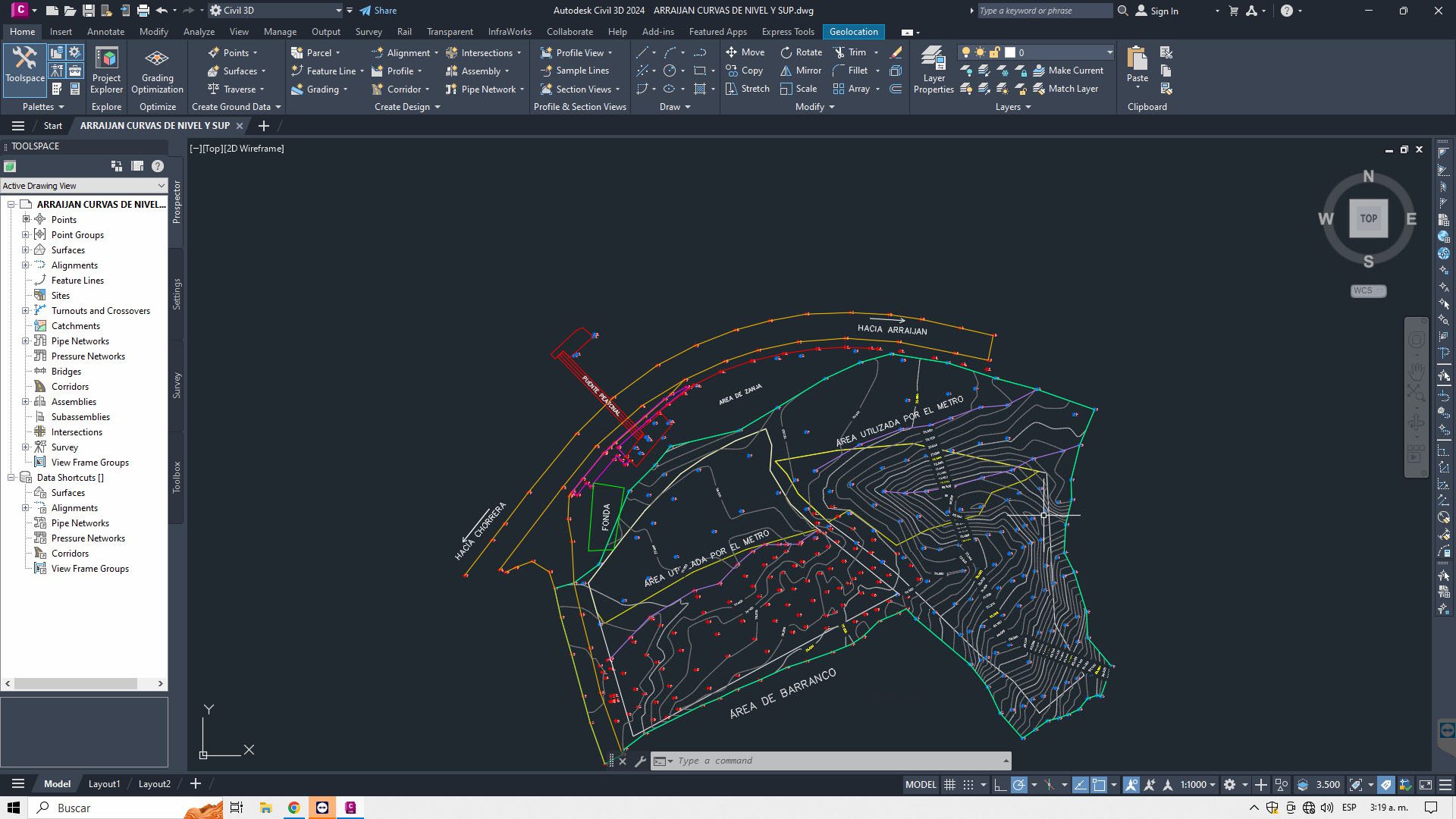Launch Grading Optimization
This screenshot has height=819, width=1456.
coord(157,68)
